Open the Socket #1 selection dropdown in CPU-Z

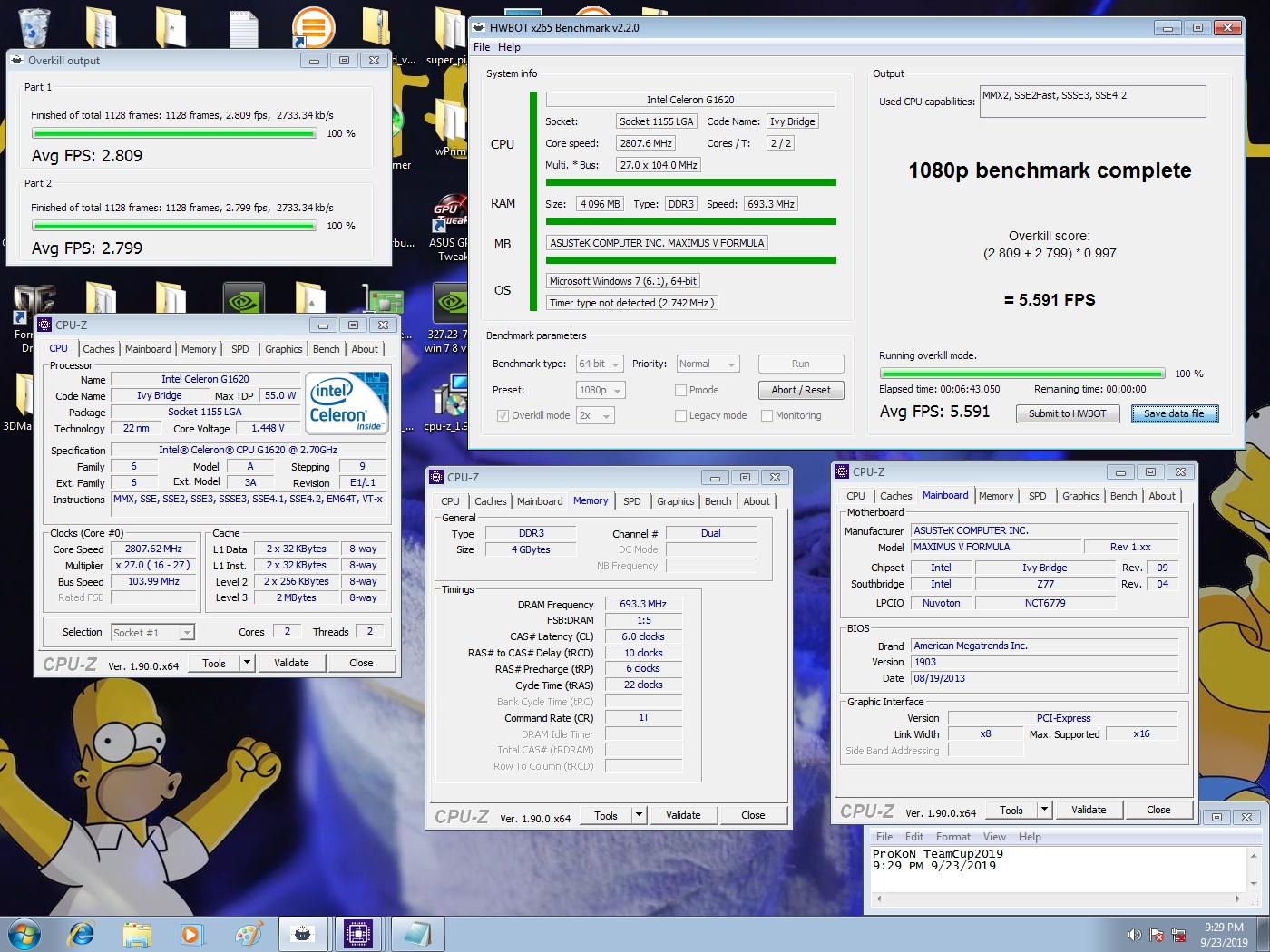tap(152, 633)
